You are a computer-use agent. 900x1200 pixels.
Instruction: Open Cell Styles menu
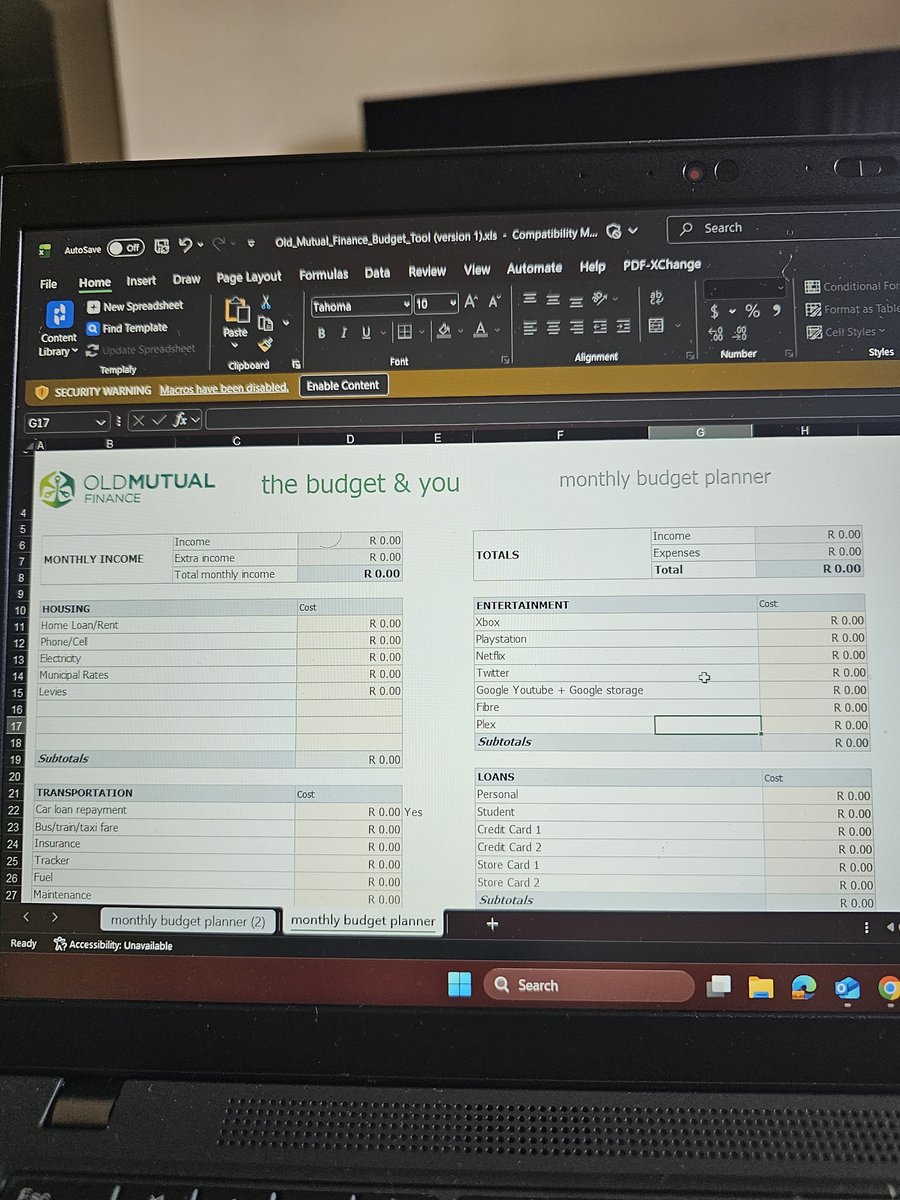[x=846, y=332]
